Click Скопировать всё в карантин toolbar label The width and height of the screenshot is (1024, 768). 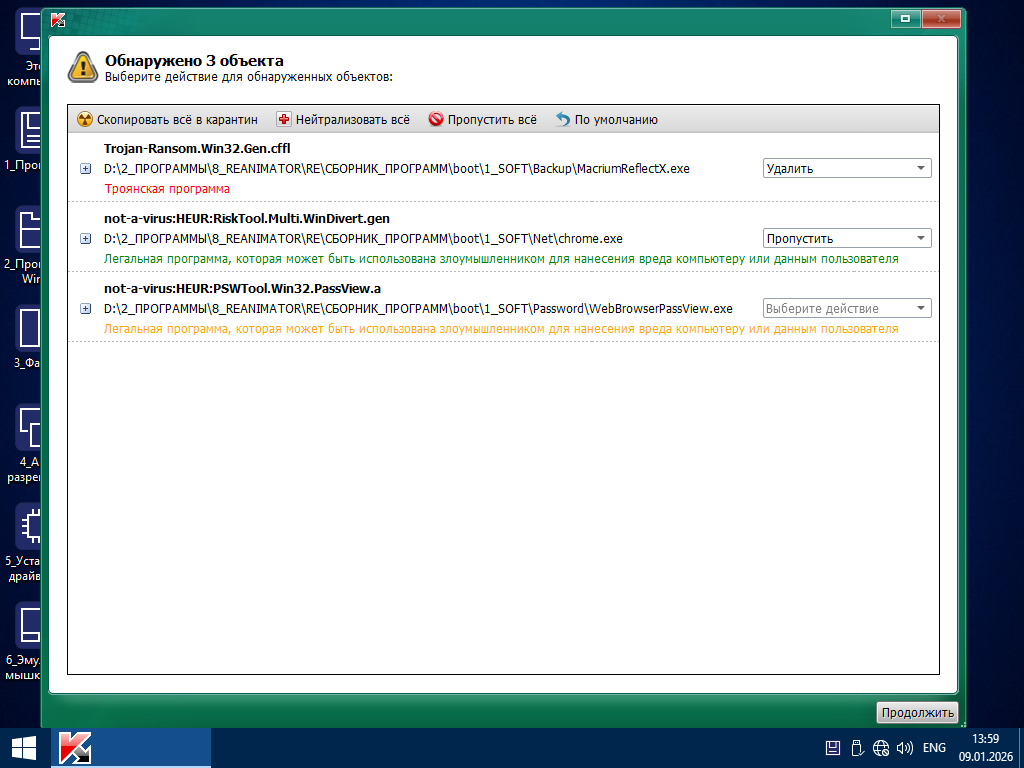pyautogui.click(x=177, y=119)
